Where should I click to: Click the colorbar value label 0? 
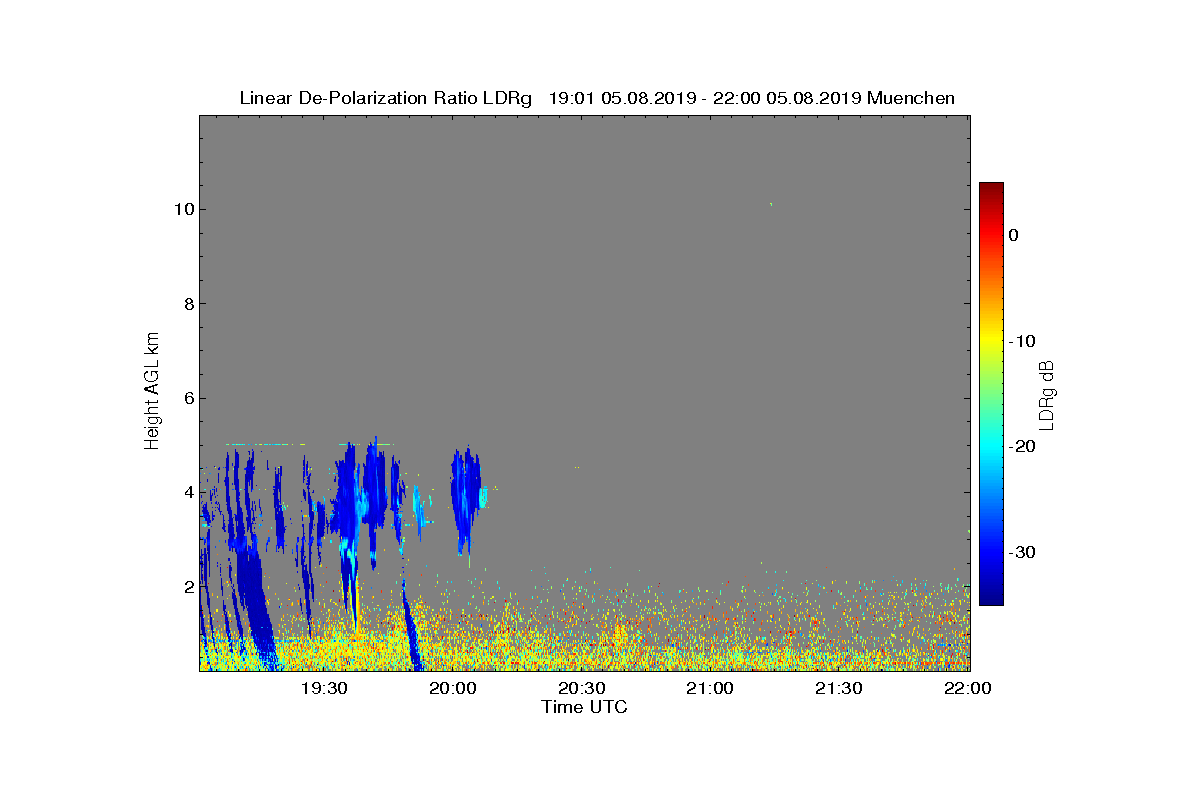click(1013, 235)
